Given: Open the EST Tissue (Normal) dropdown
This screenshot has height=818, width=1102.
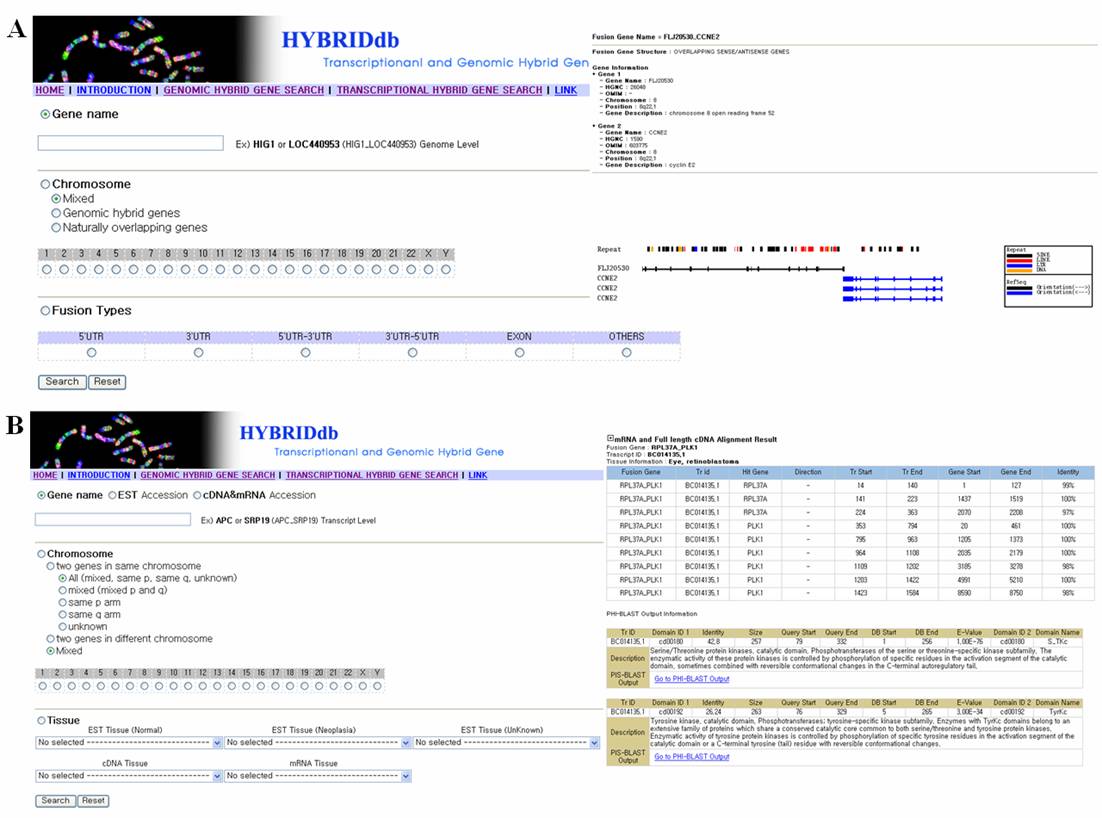Looking at the screenshot, I should tap(129, 742).
